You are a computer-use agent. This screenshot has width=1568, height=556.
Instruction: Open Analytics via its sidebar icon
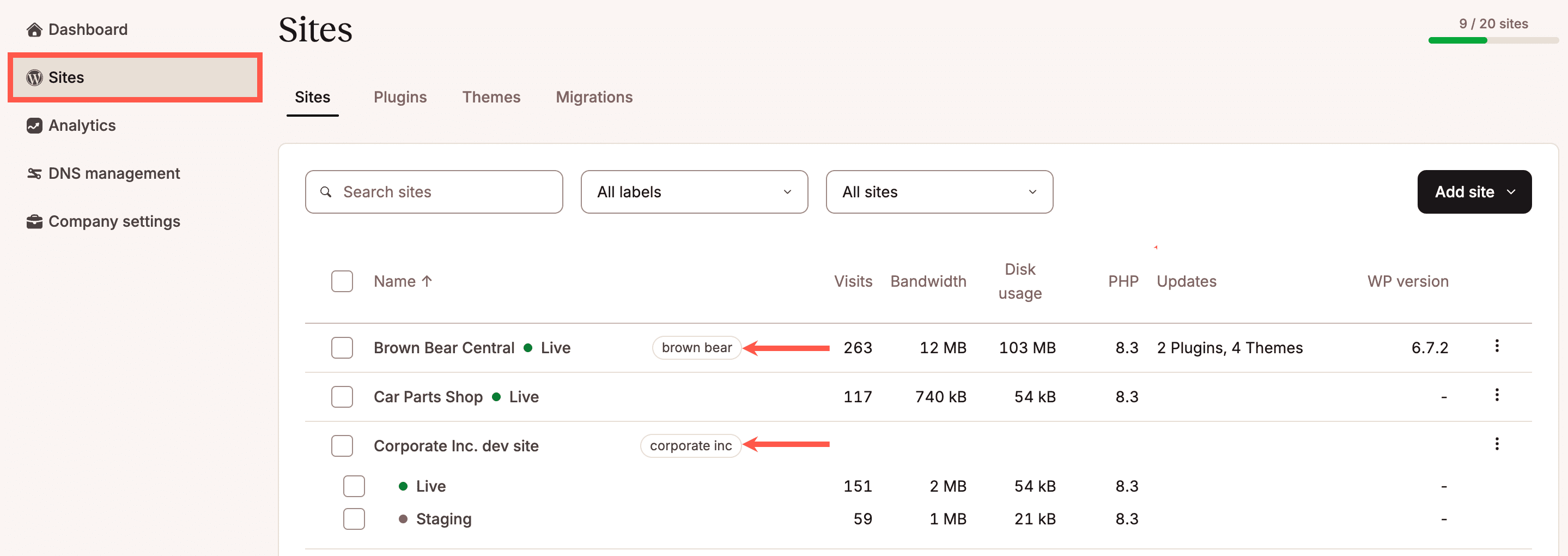coord(35,125)
